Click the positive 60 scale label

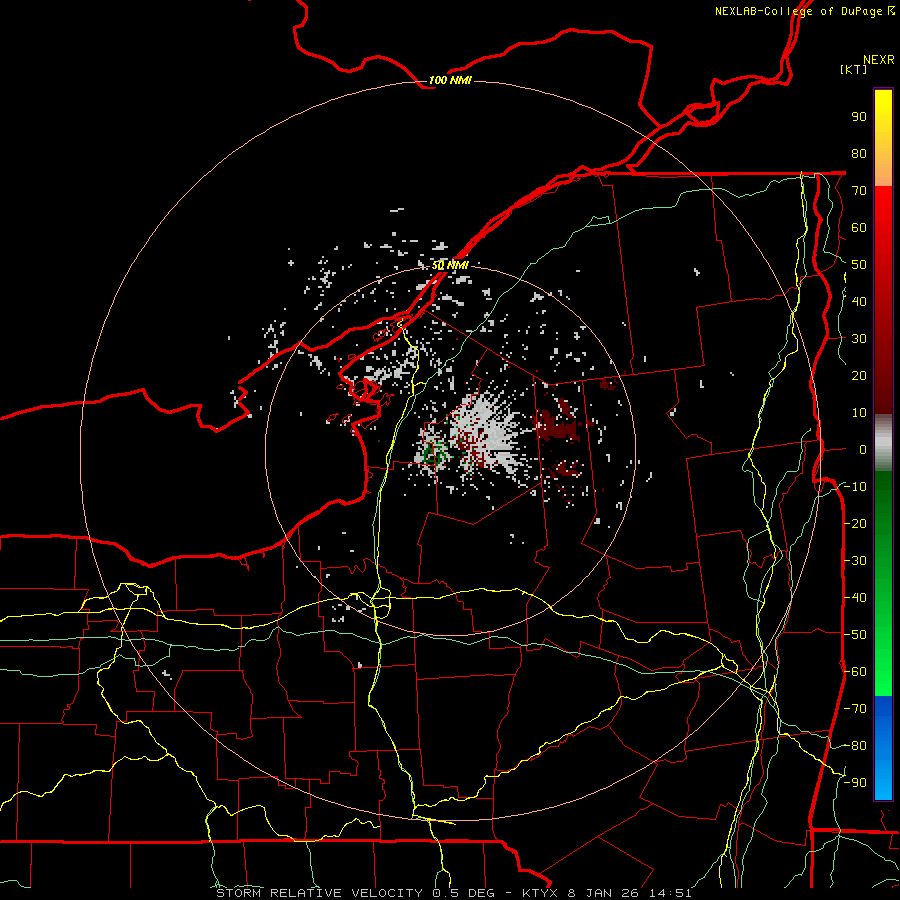click(859, 227)
